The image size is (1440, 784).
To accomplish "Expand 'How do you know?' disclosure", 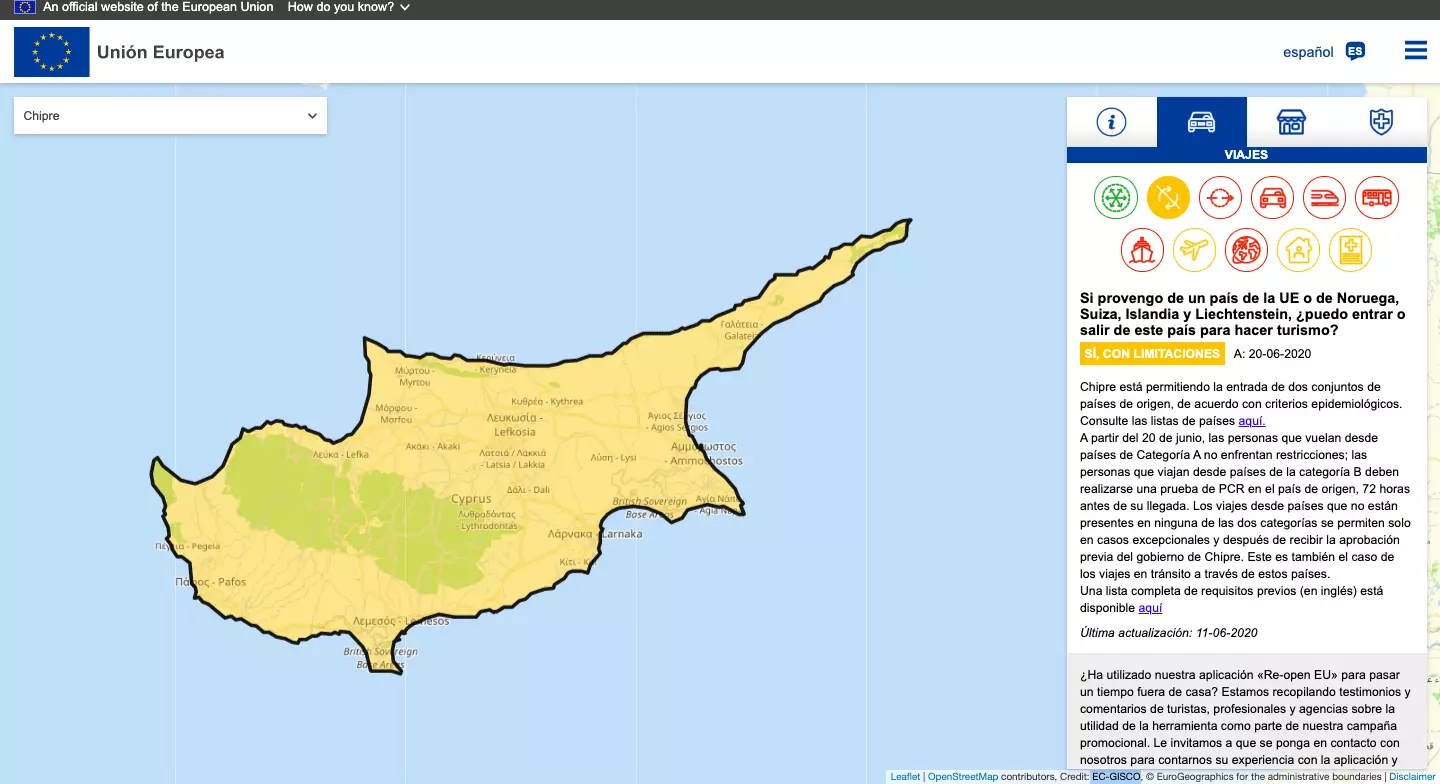I will point(348,7).
